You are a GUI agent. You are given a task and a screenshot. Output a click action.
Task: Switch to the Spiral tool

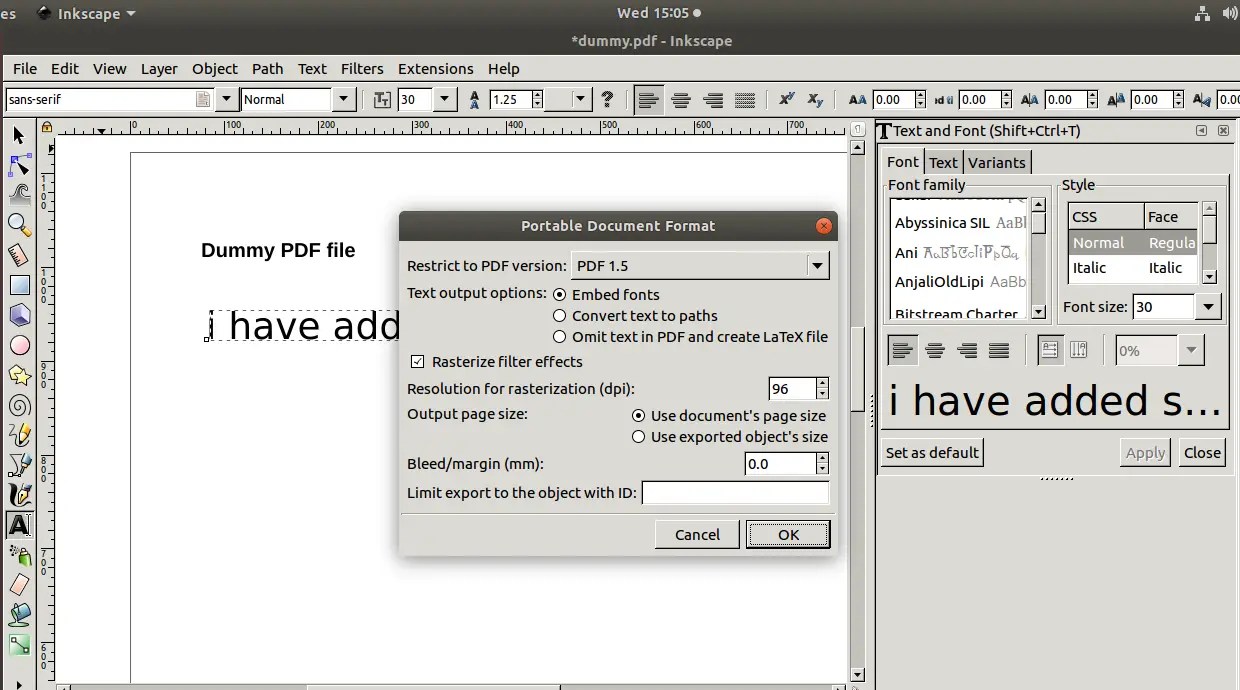pyautogui.click(x=20, y=405)
